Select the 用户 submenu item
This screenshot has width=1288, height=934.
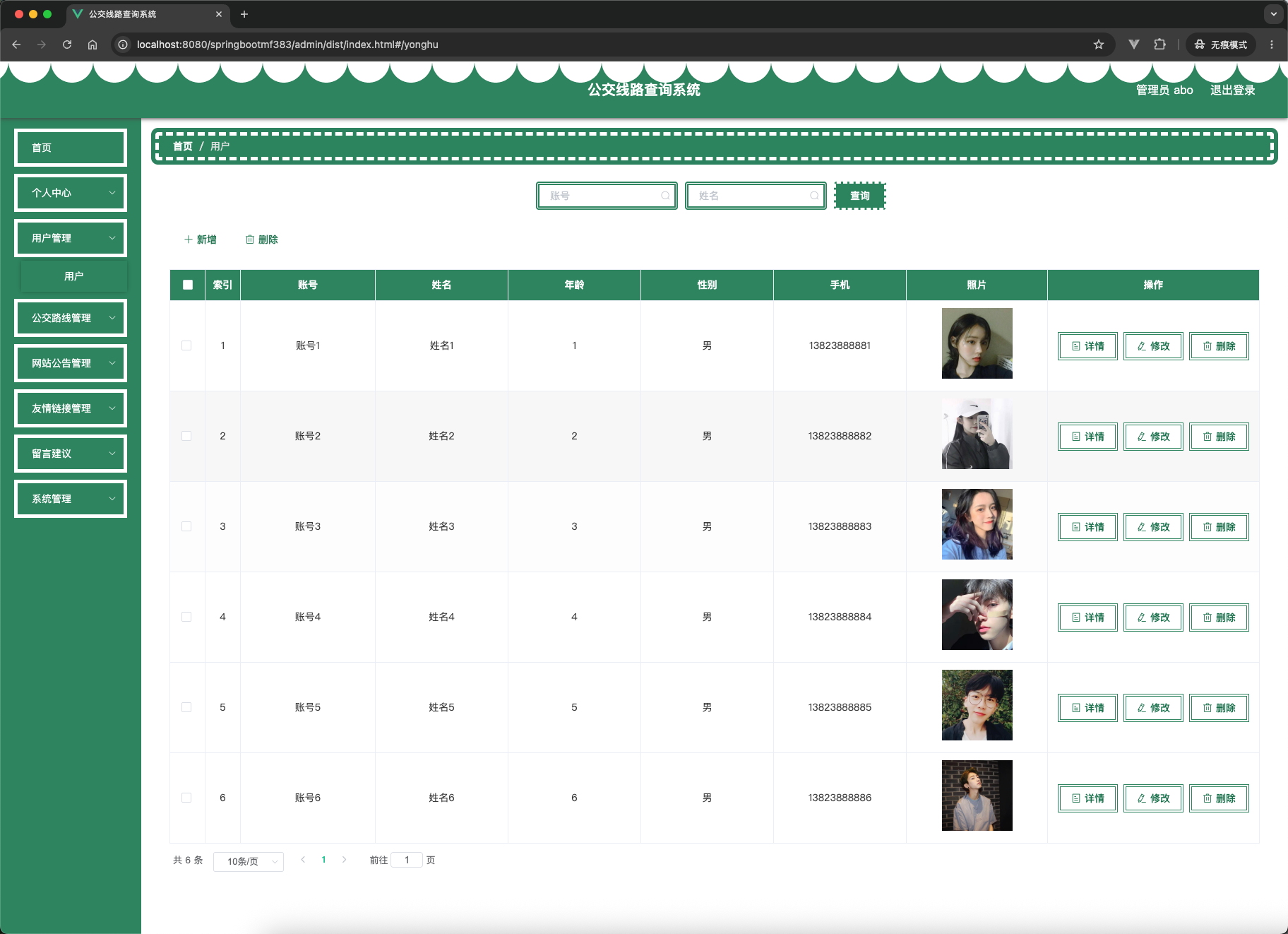pyautogui.click(x=74, y=276)
